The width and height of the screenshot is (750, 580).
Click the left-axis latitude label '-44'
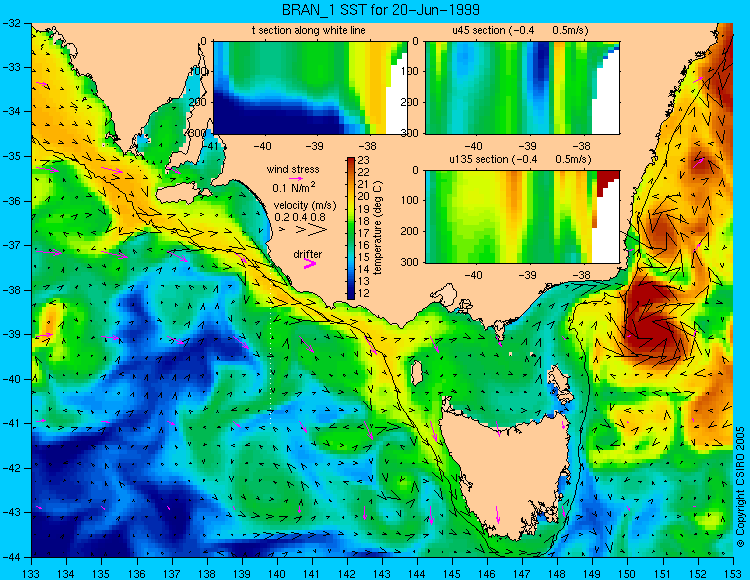[11, 557]
